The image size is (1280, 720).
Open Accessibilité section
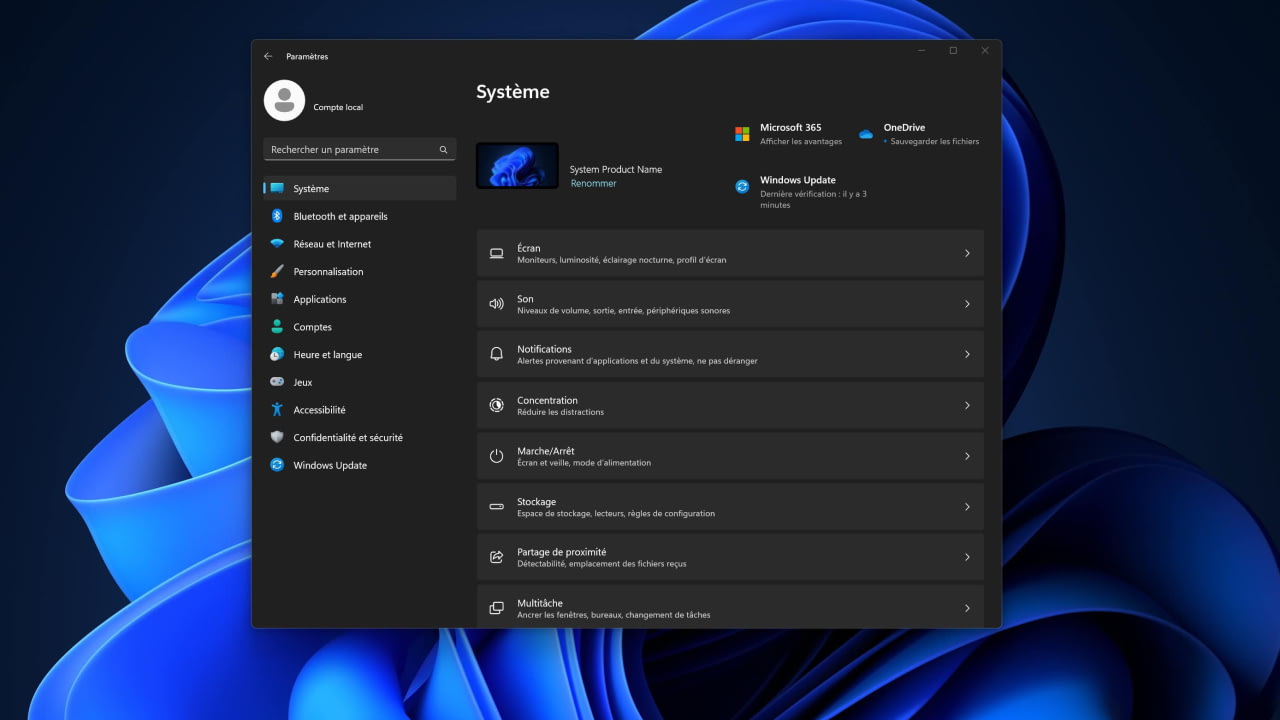point(360,410)
